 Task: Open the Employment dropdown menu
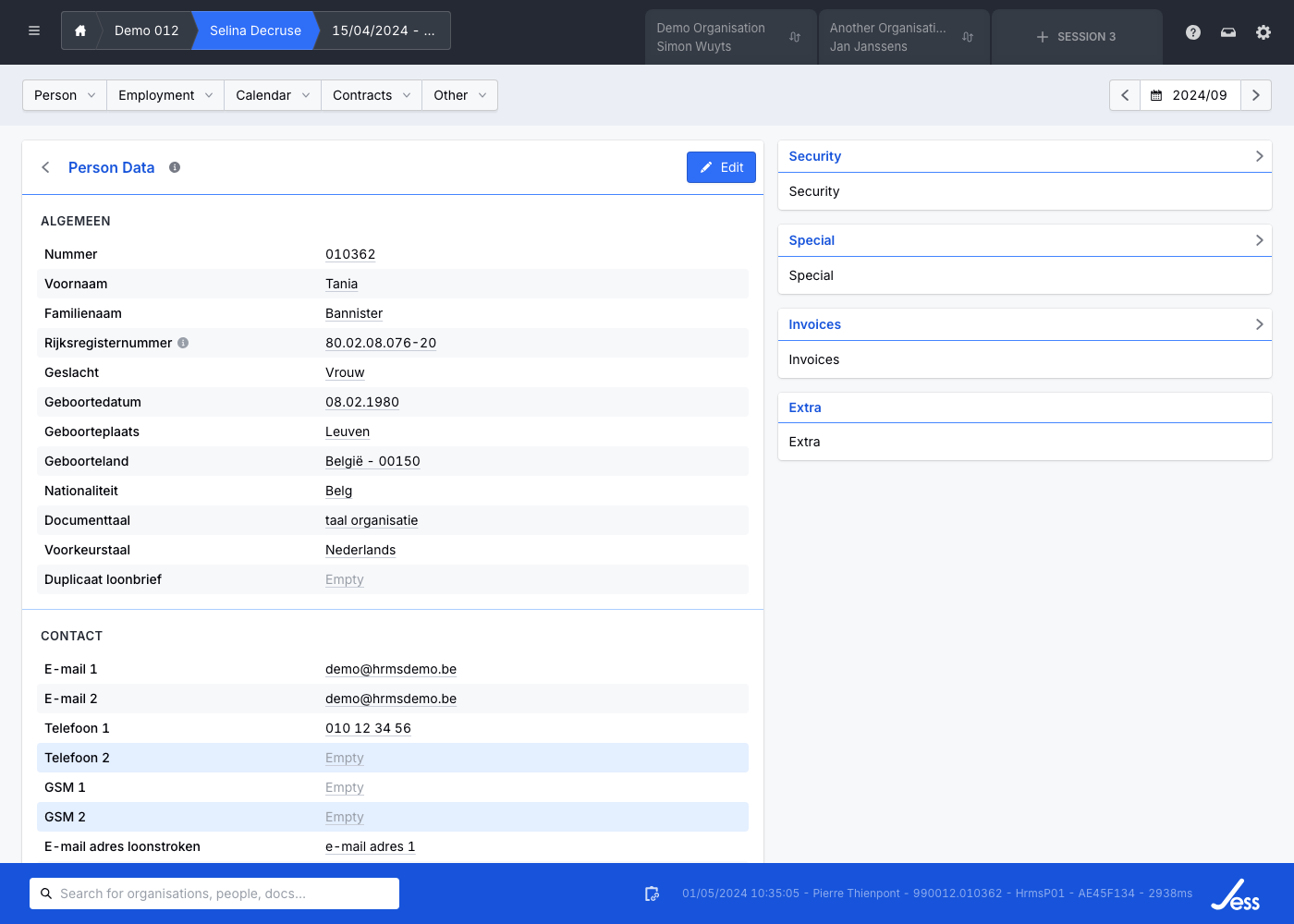tap(165, 95)
